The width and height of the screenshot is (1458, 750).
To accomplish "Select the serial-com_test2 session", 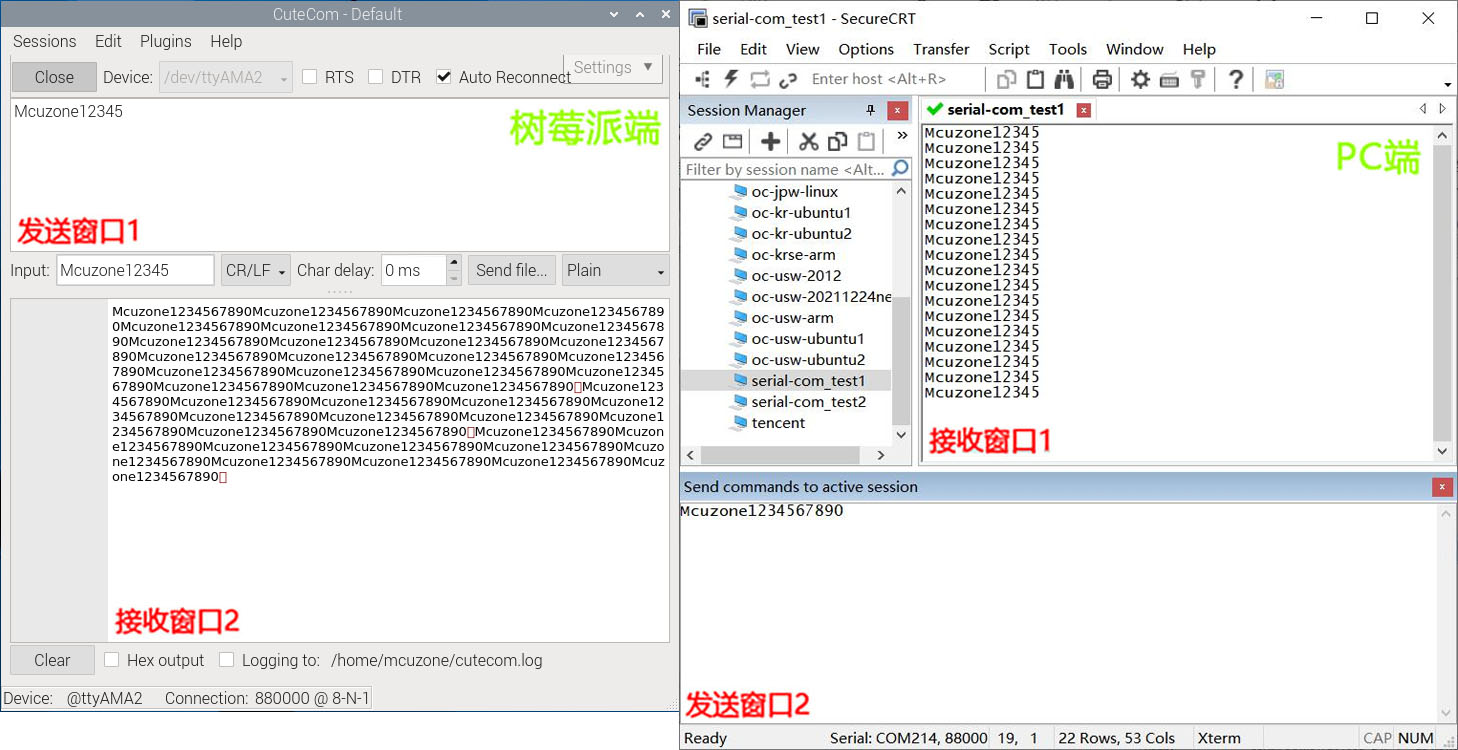I will point(808,402).
